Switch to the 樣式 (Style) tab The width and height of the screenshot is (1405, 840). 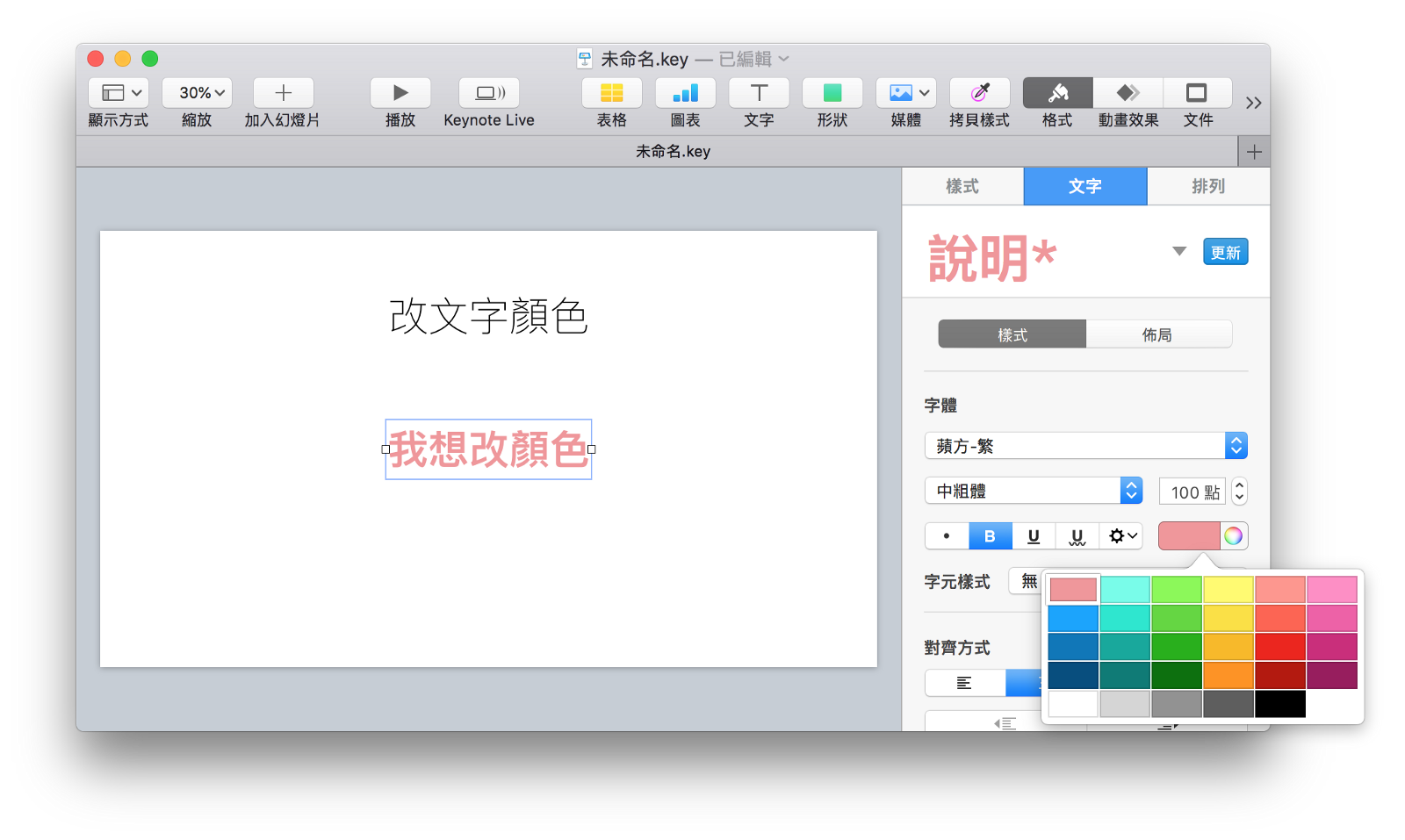[962, 186]
